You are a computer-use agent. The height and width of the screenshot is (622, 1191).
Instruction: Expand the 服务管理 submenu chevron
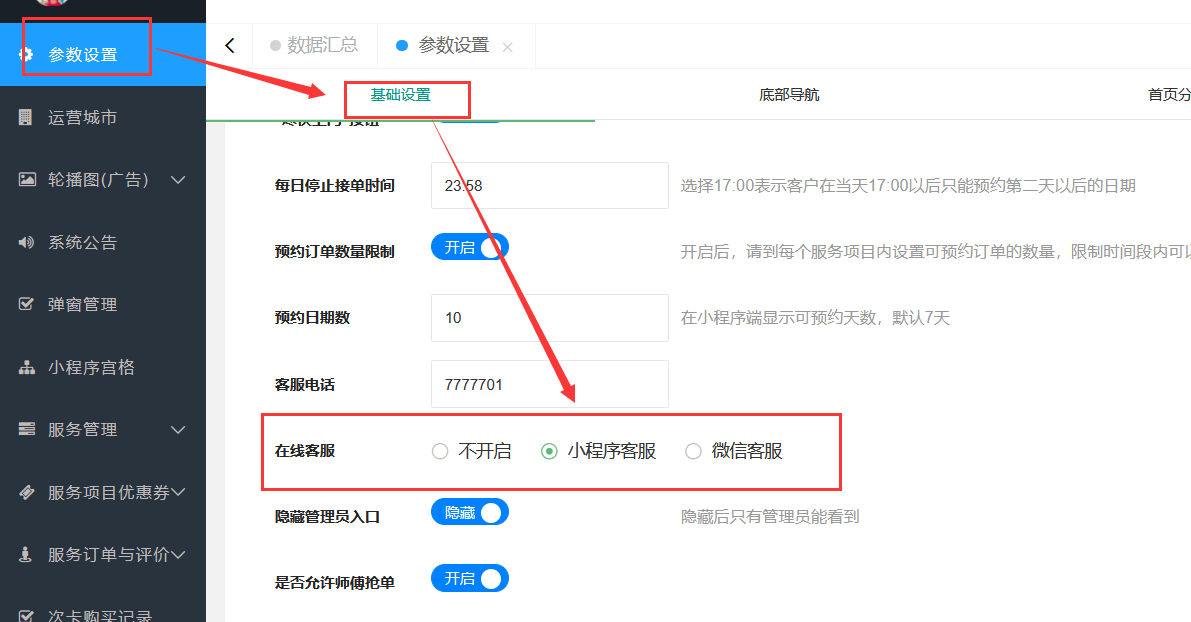pos(178,430)
